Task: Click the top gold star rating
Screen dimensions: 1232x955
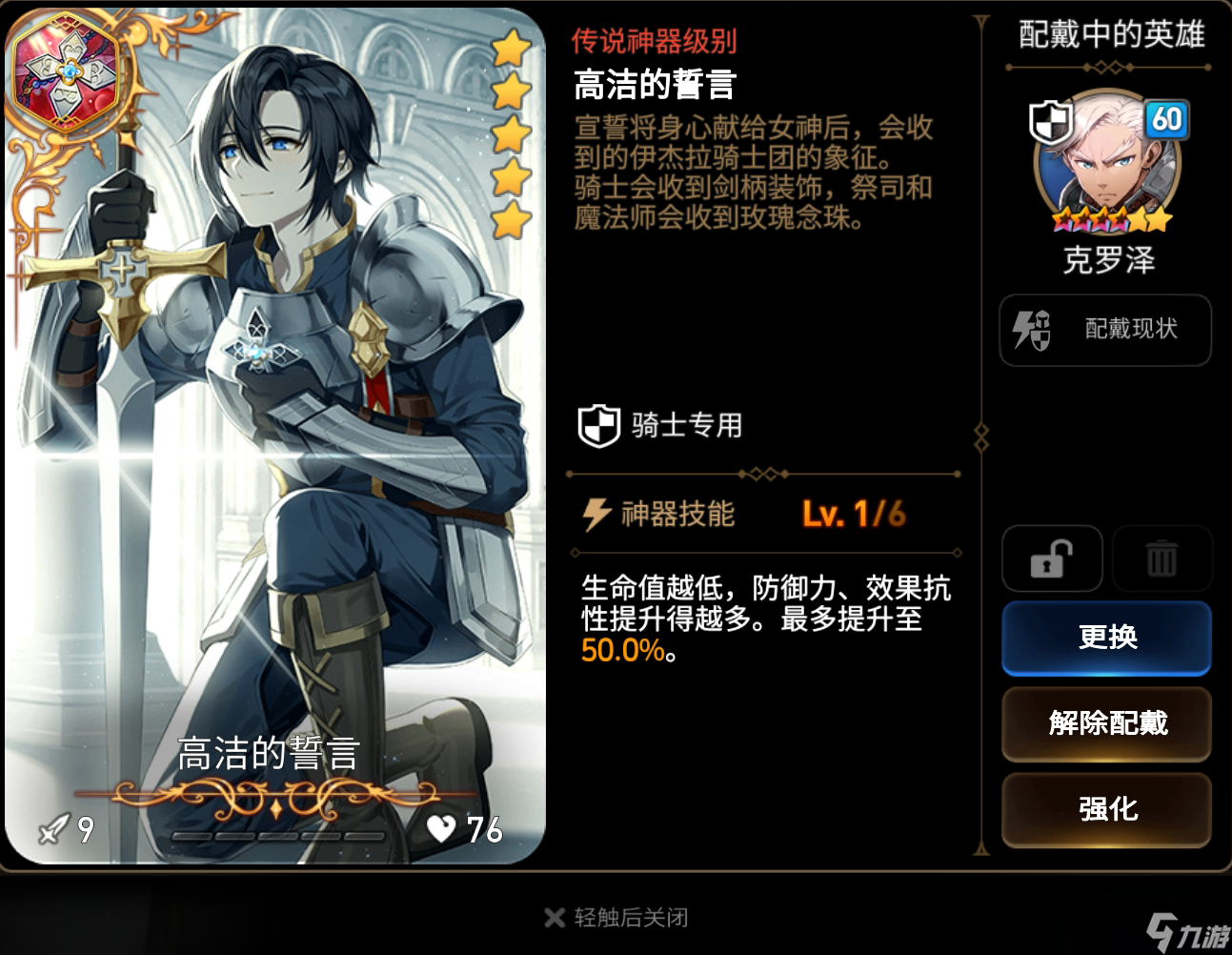Action: [512, 47]
